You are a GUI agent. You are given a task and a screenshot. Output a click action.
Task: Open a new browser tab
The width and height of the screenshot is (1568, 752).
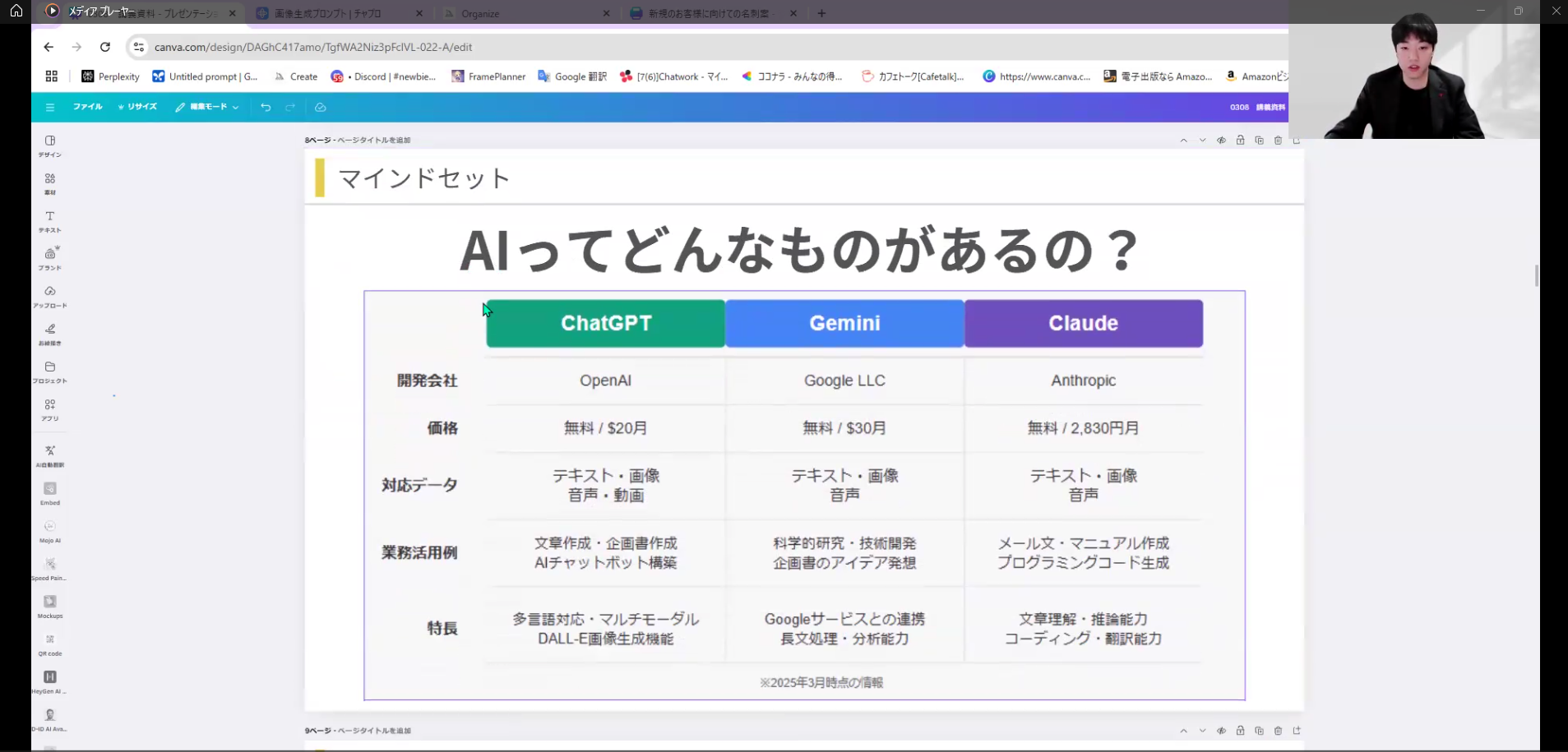click(821, 13)
